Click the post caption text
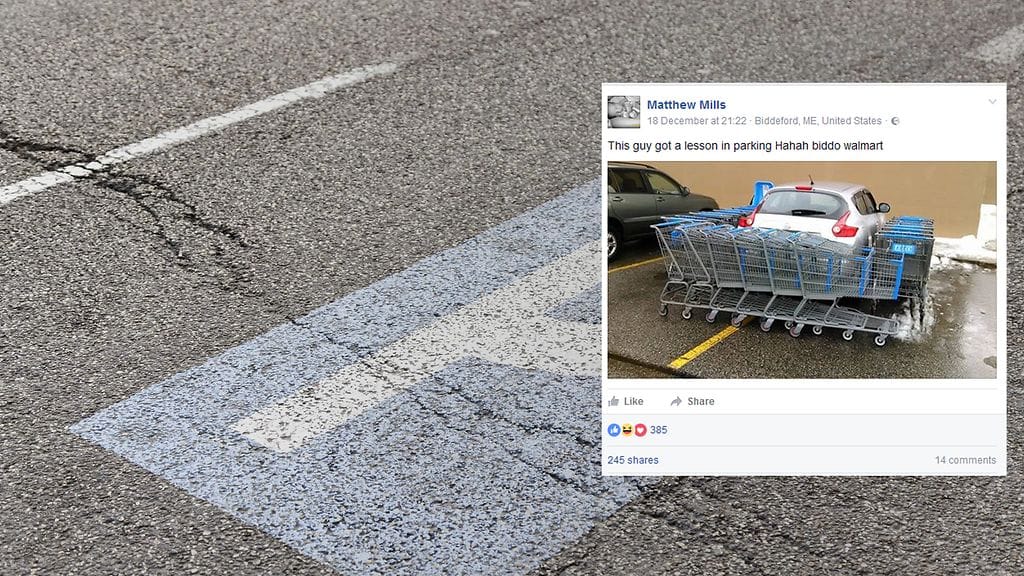 coord(745,146)
